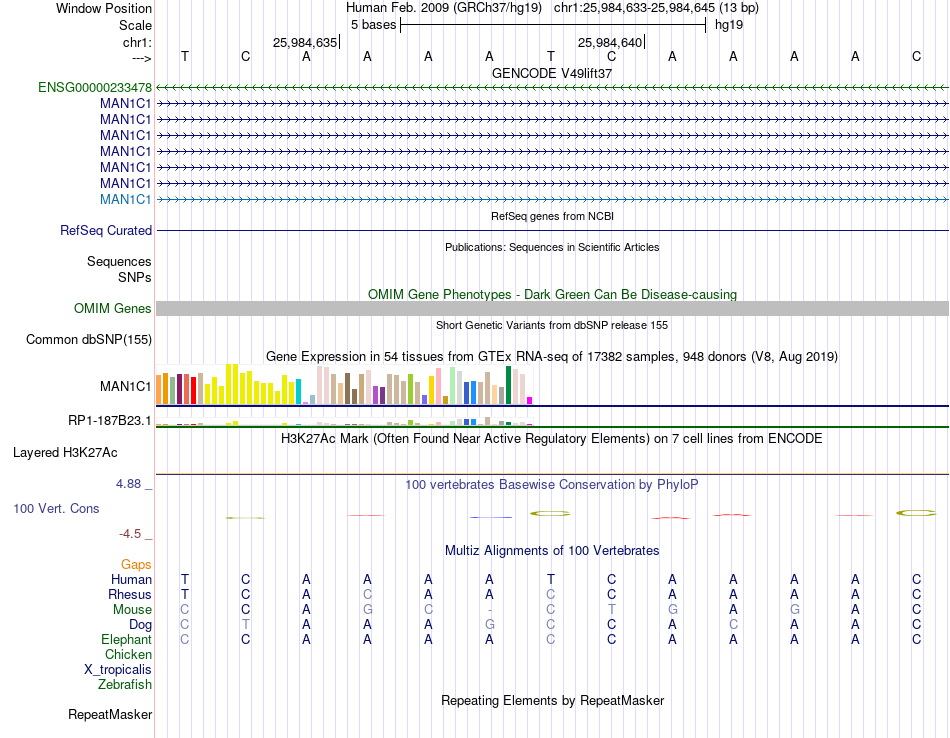Click the Scale label
950x738 pixels.
coord(135,25)
